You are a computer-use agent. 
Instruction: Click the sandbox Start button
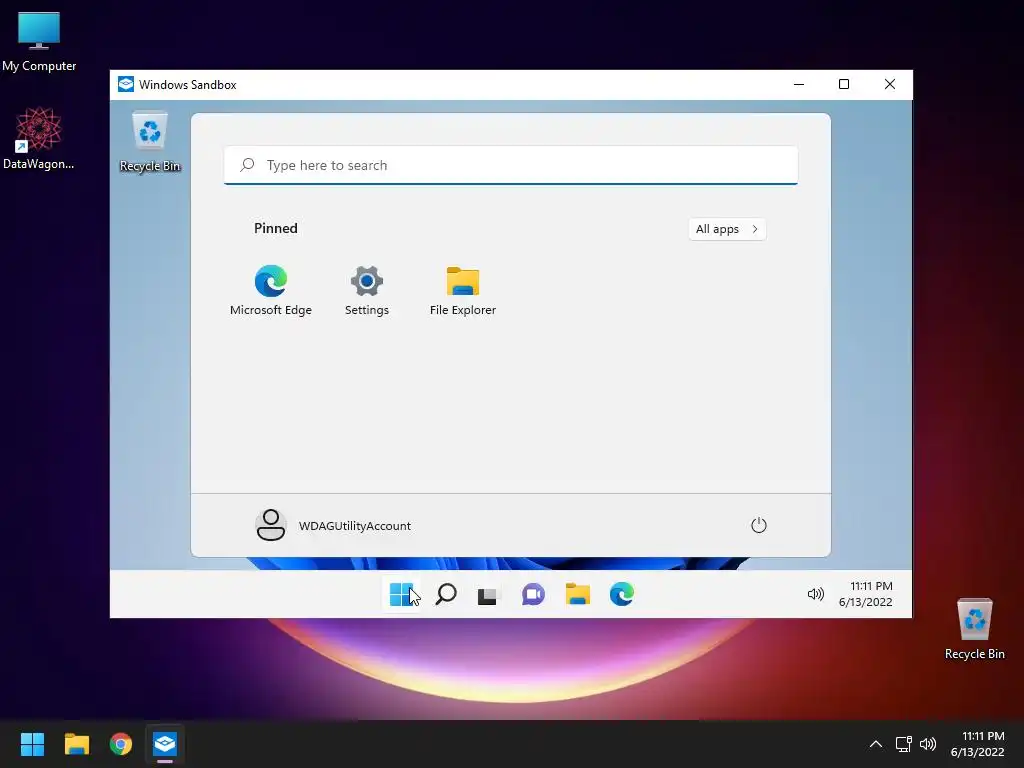coord(401,594)
